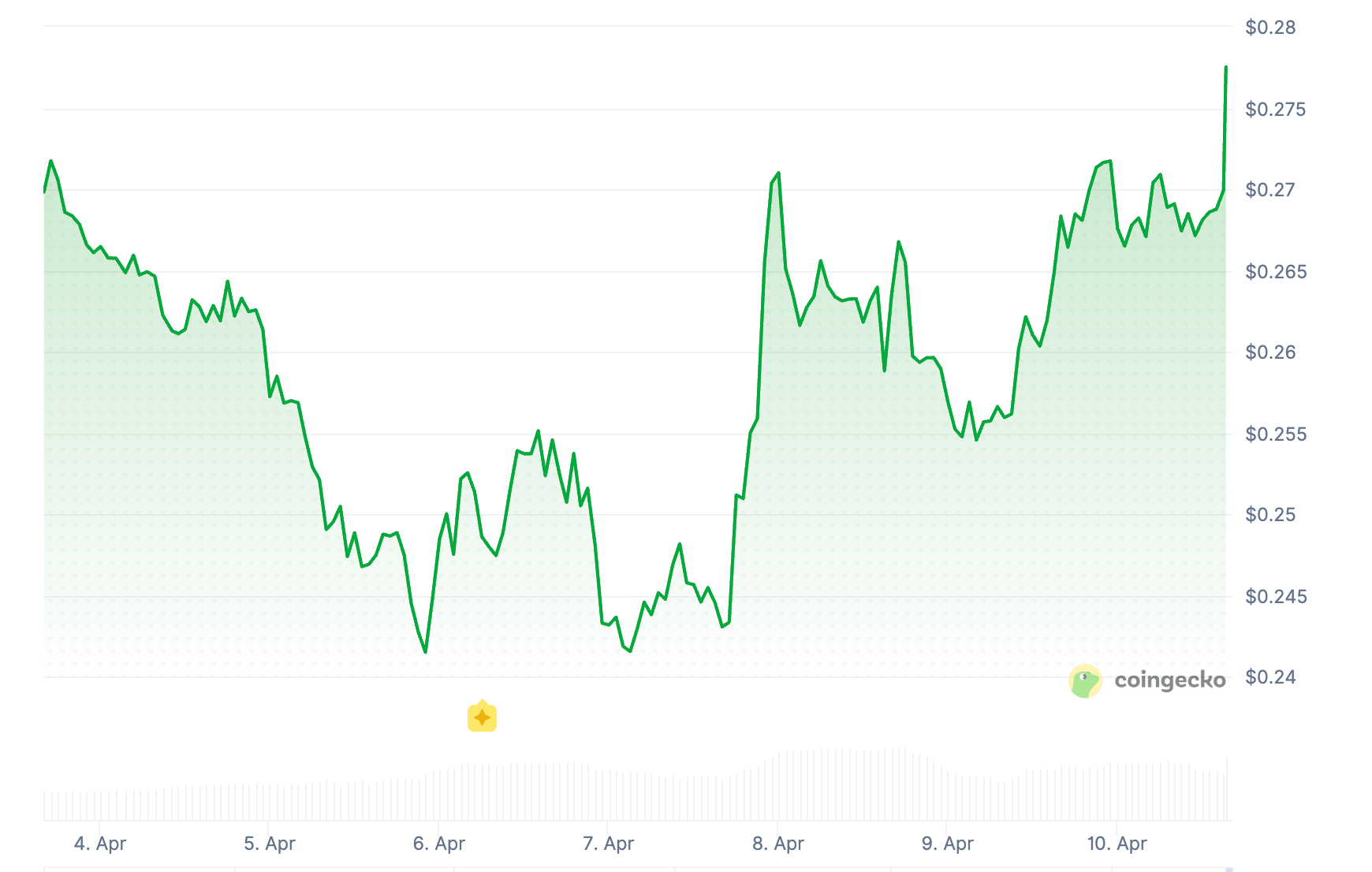The image size is (1372, 872).
Task: Click the $0.26 price axis label
Action: tap(1270, 352)
